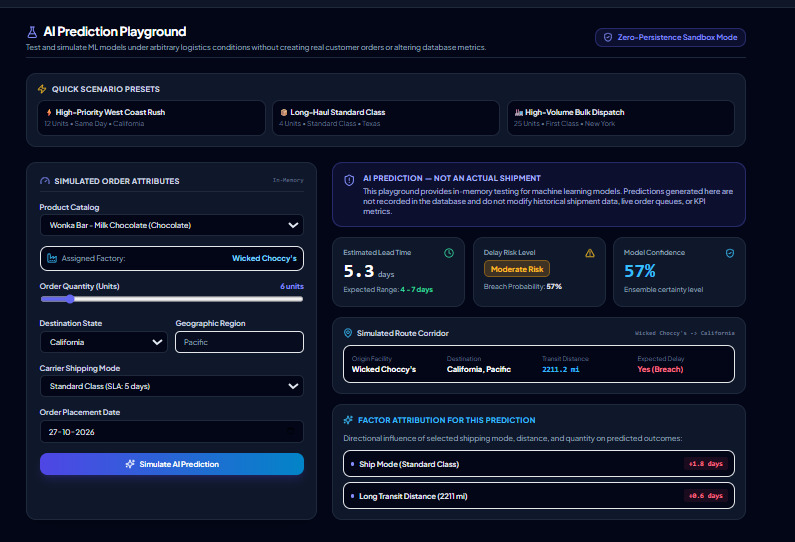Click the shield alert icon in AI Prediction notice
The image size is (795, 542).
[349, 180]
